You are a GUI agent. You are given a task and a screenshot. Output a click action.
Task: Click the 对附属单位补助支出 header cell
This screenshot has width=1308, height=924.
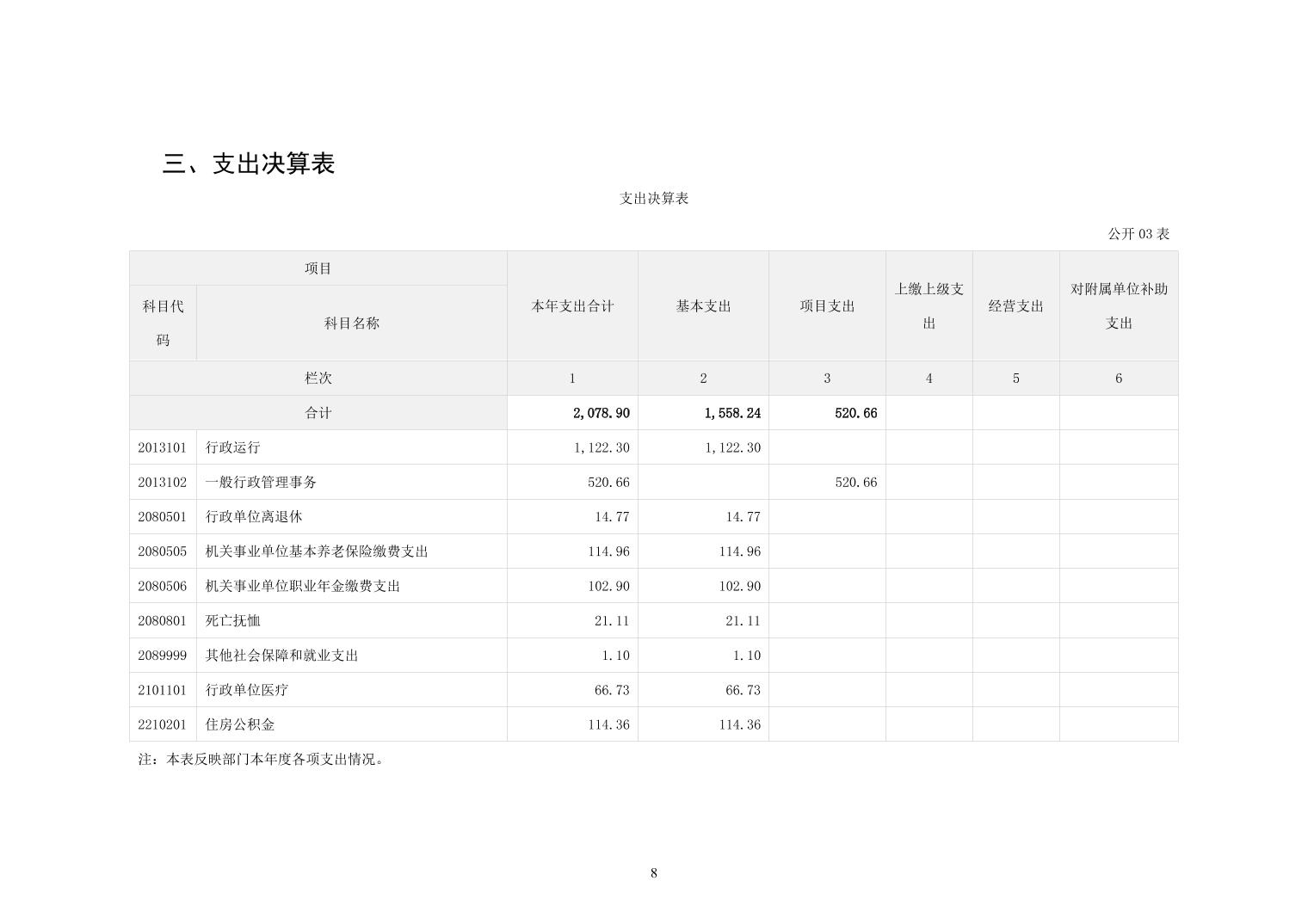(1118, 306)
